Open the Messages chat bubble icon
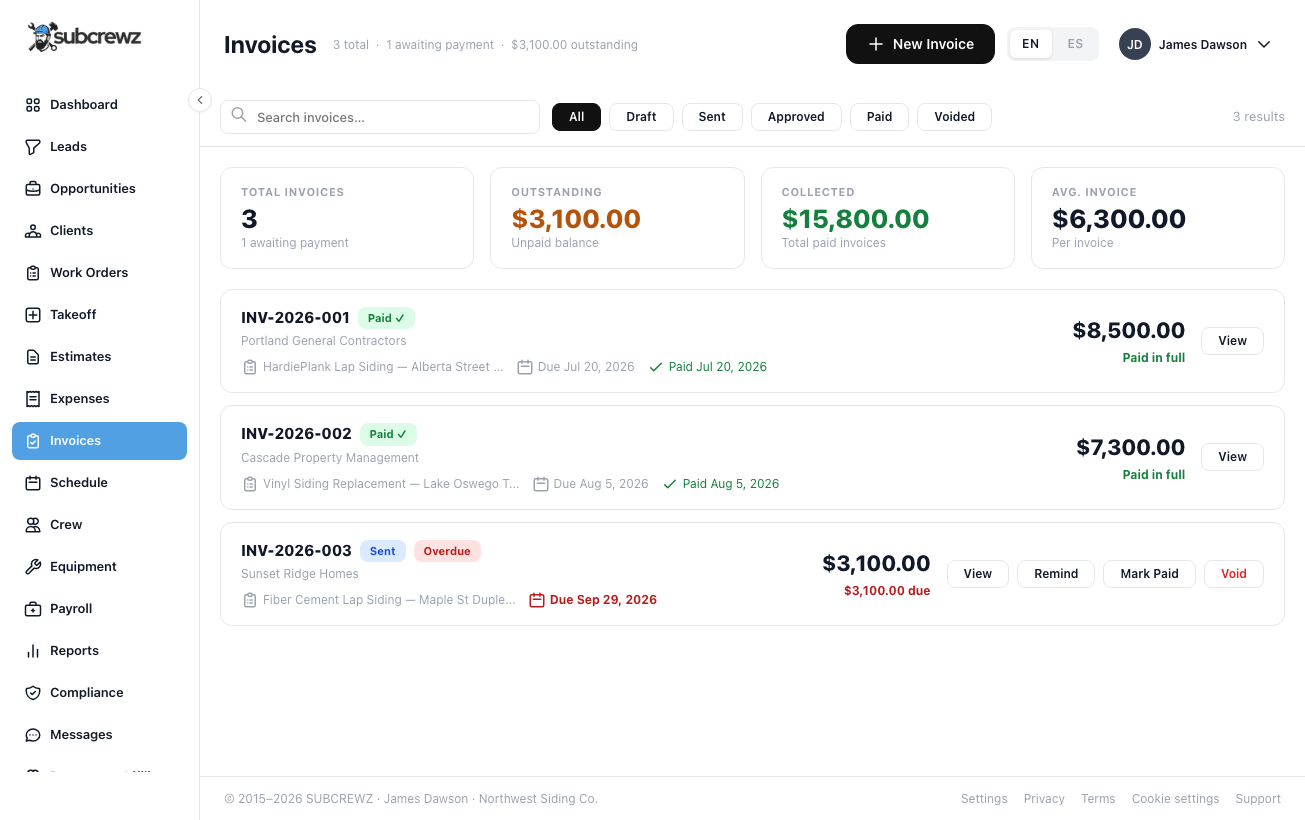 (33, 735)
